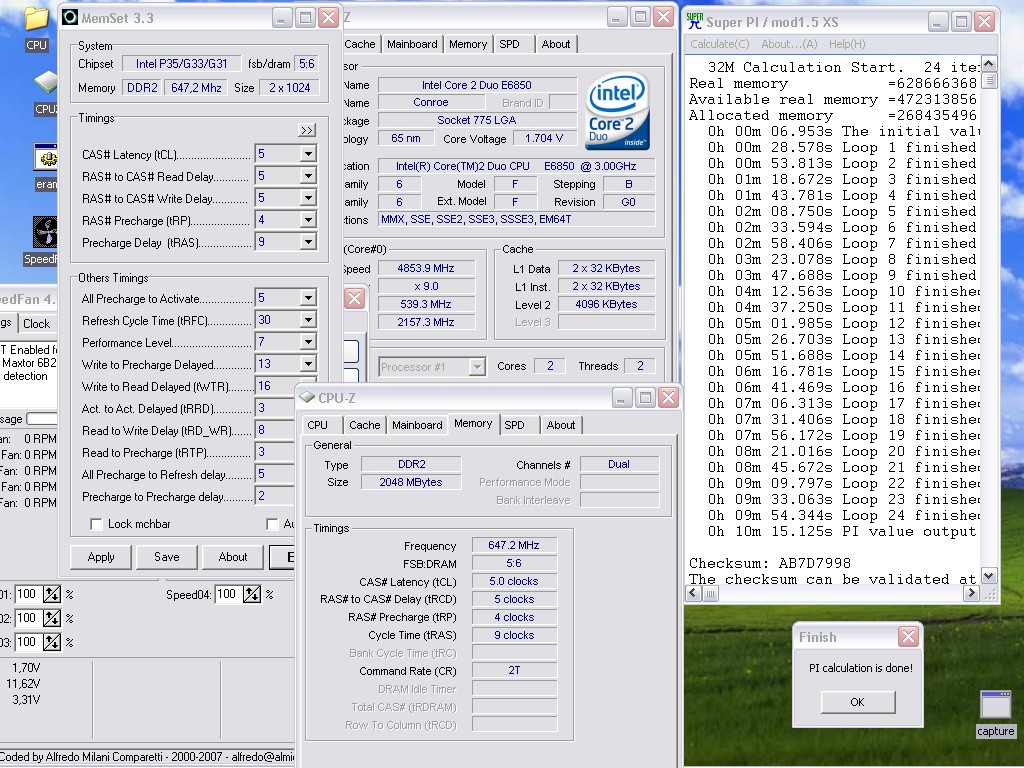Select the Clock tab in SpeedFan

[36, 324]
